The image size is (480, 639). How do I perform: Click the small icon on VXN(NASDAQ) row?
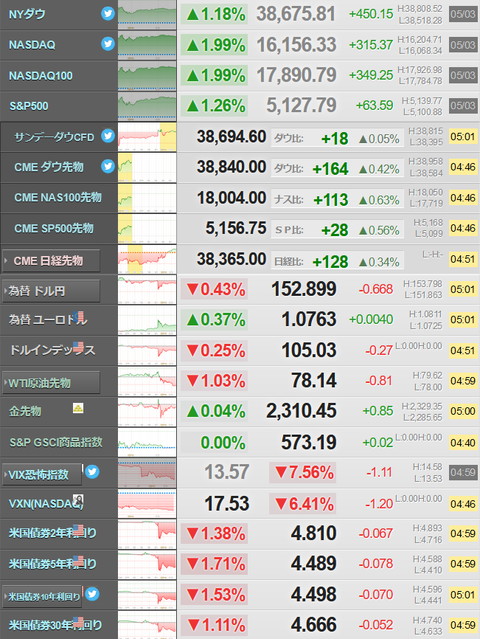78,499
